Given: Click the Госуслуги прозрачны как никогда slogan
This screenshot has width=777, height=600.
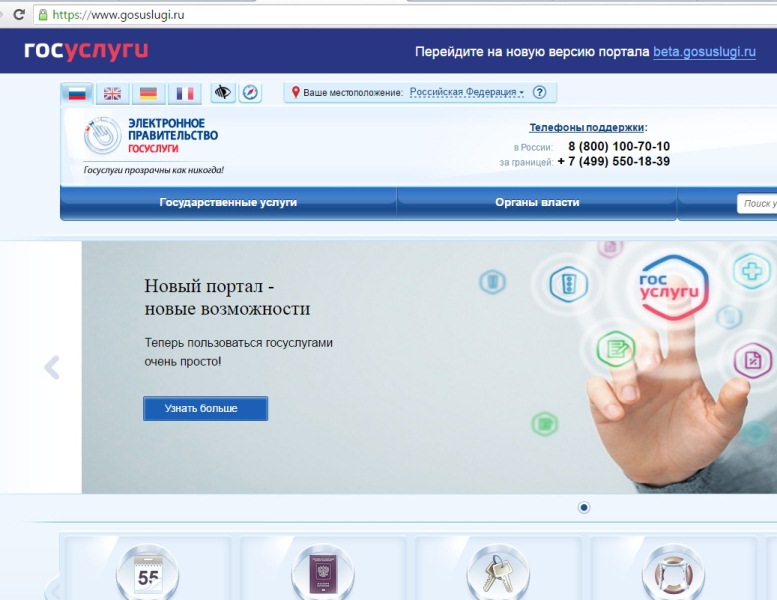Looking at the screenshot, I should click(154, 170).
